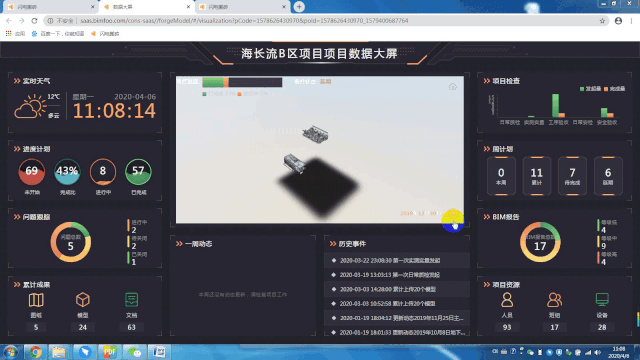Click the BIM report donut showing 17
Screen dimensions: 640x360
pyautogui.click(x=540, y=242)
